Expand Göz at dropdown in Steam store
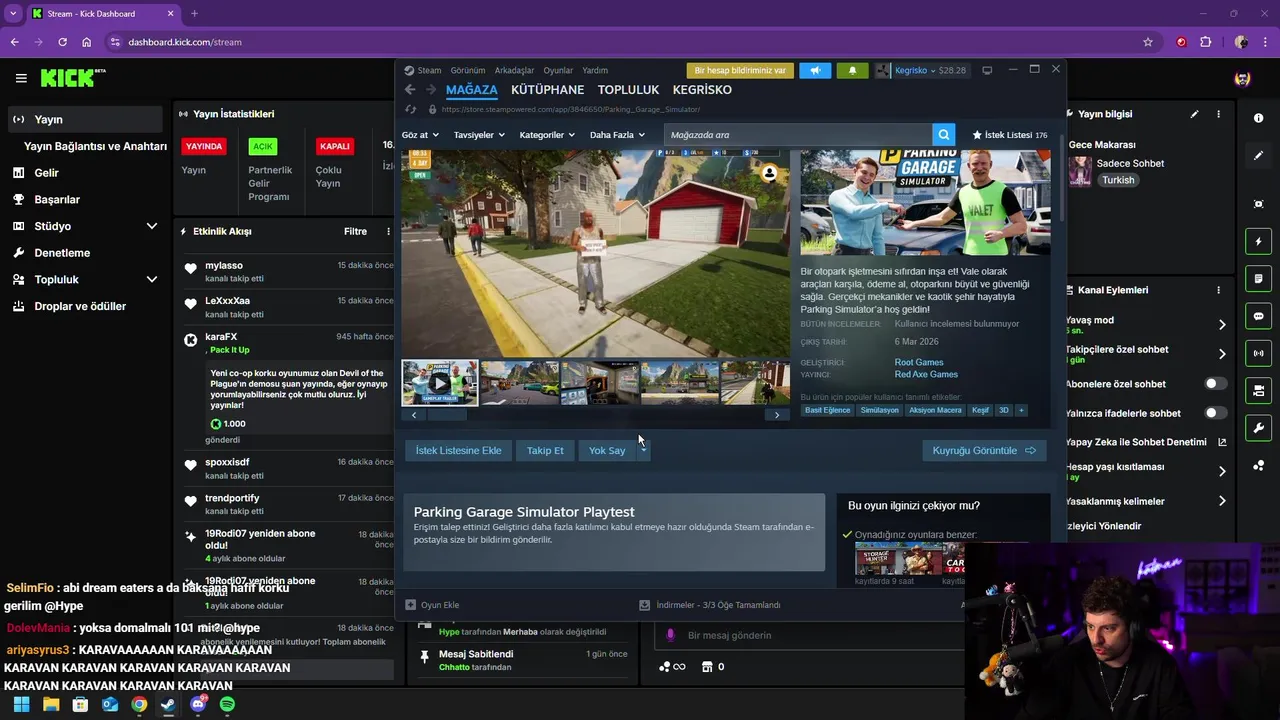 point(420,135)
